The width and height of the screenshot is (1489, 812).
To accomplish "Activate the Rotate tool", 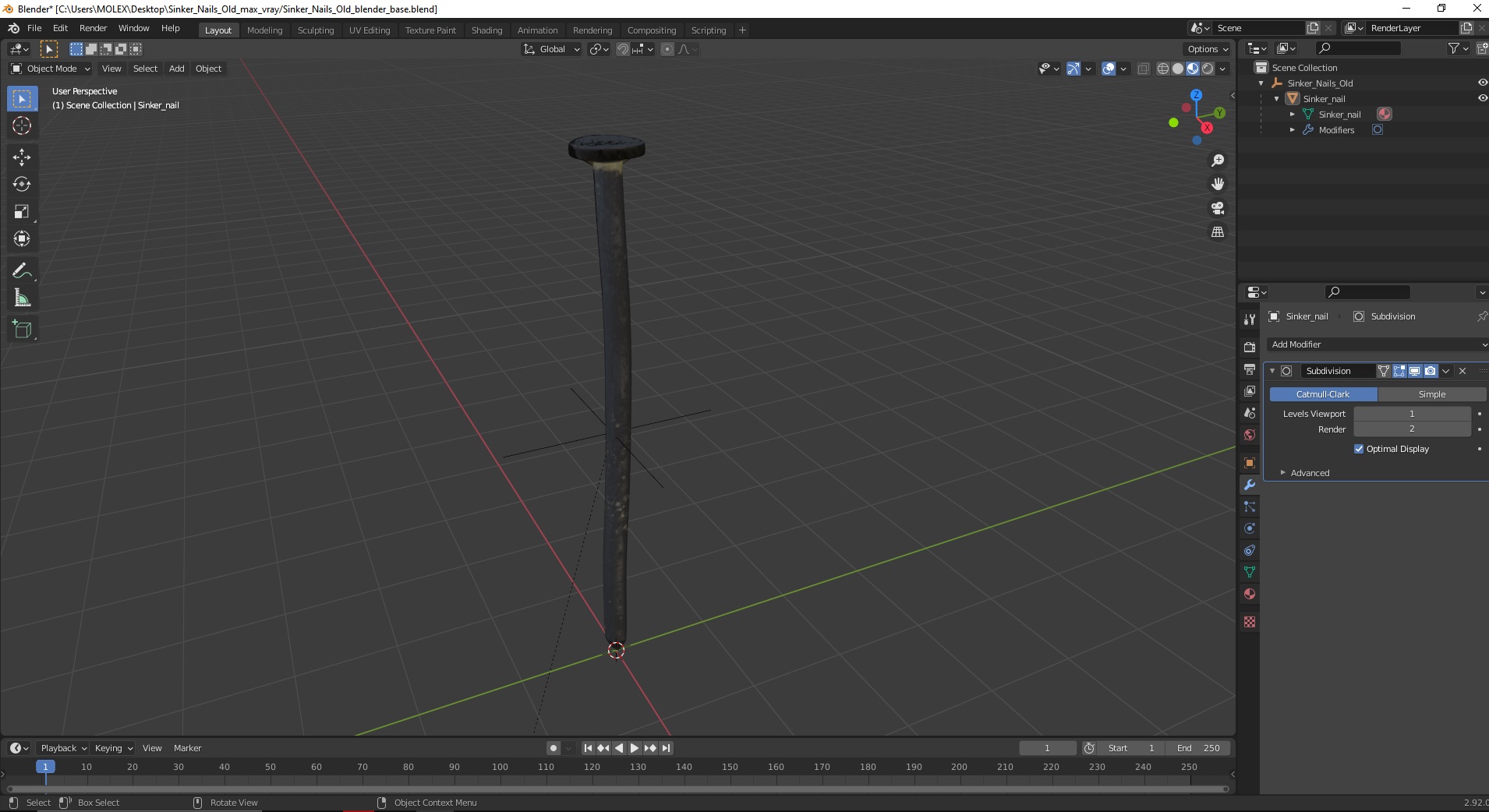I will (22, 184).
